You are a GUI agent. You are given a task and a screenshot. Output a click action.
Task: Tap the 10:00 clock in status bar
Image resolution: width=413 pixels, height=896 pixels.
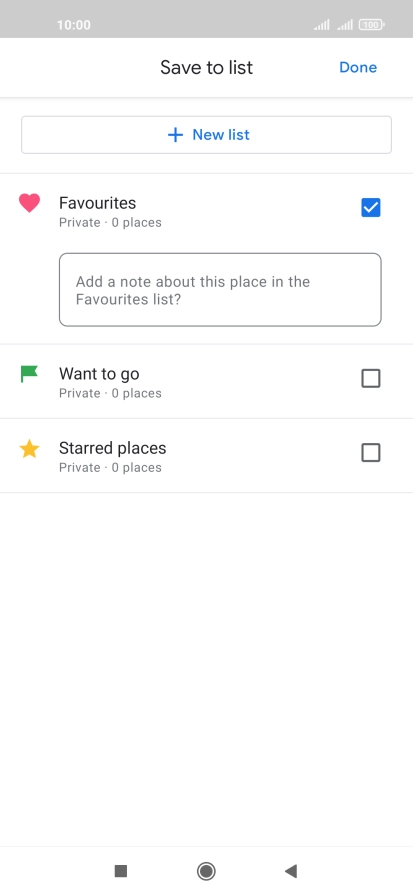(x=74, y=25)
